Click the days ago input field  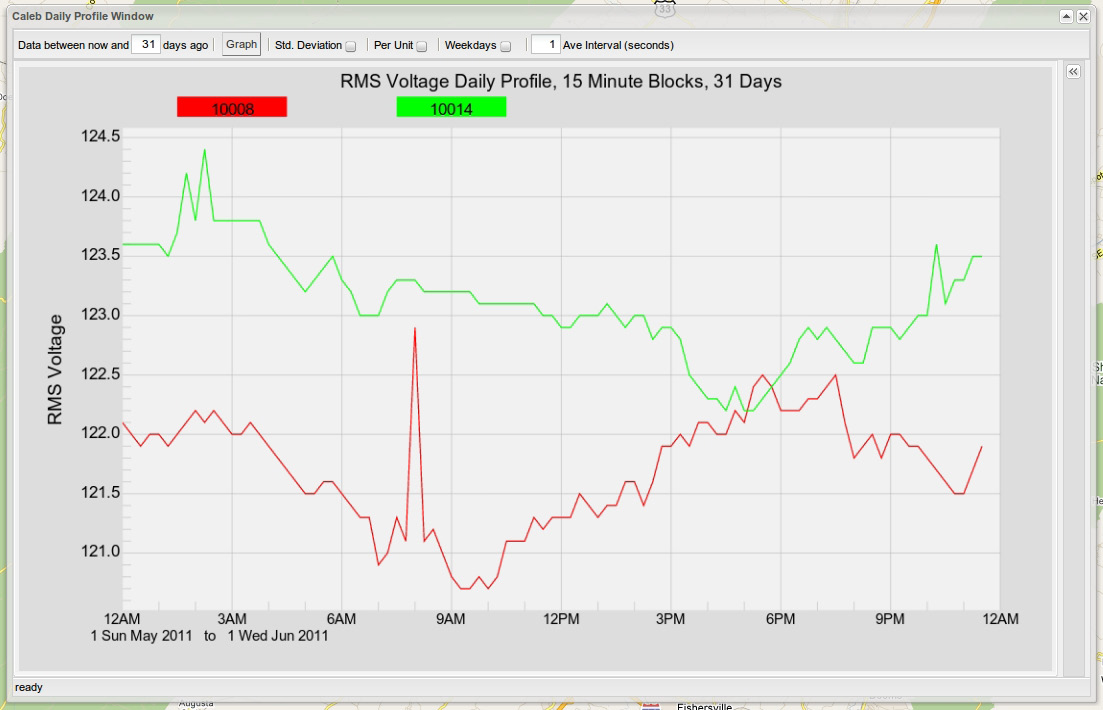click(146, 45)
